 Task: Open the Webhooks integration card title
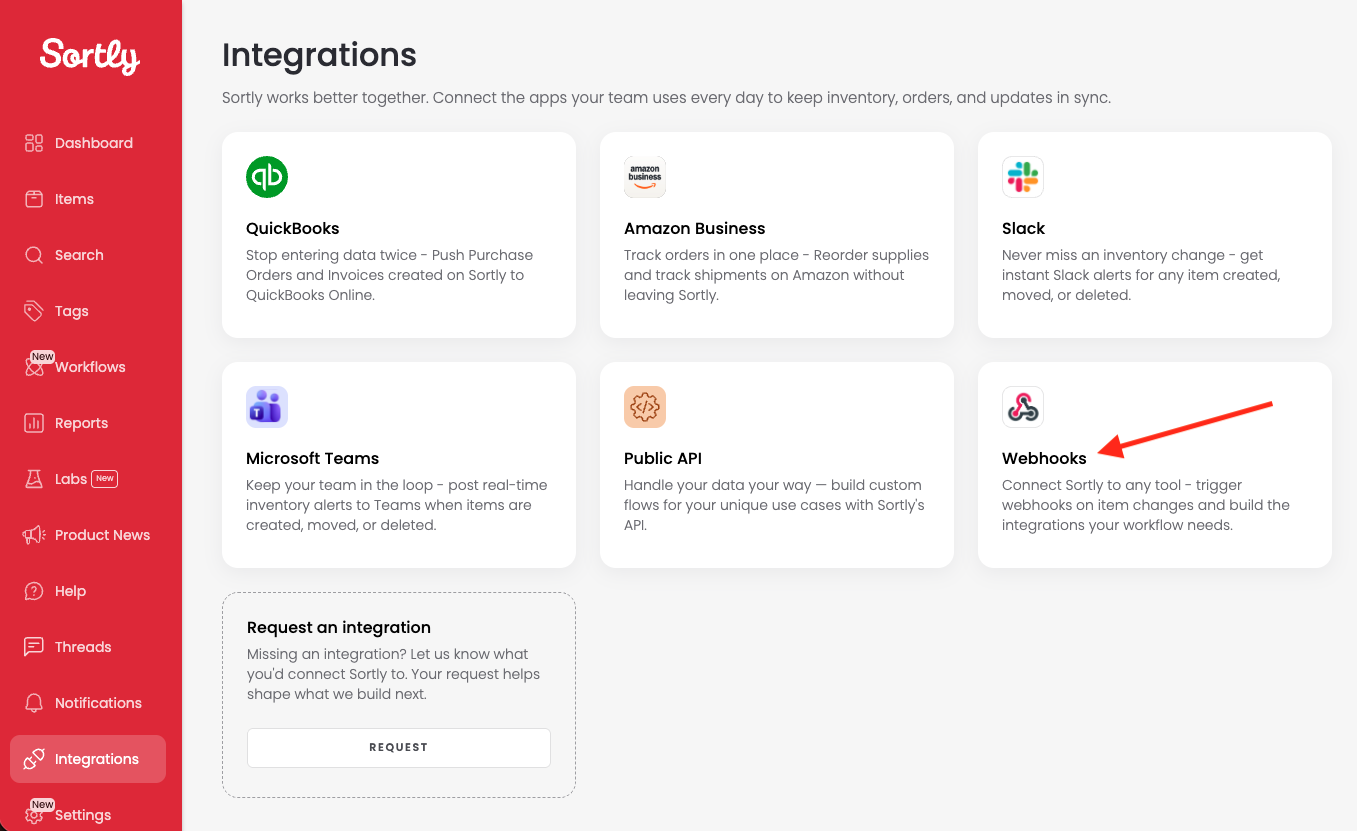[x=1044, y=458]
